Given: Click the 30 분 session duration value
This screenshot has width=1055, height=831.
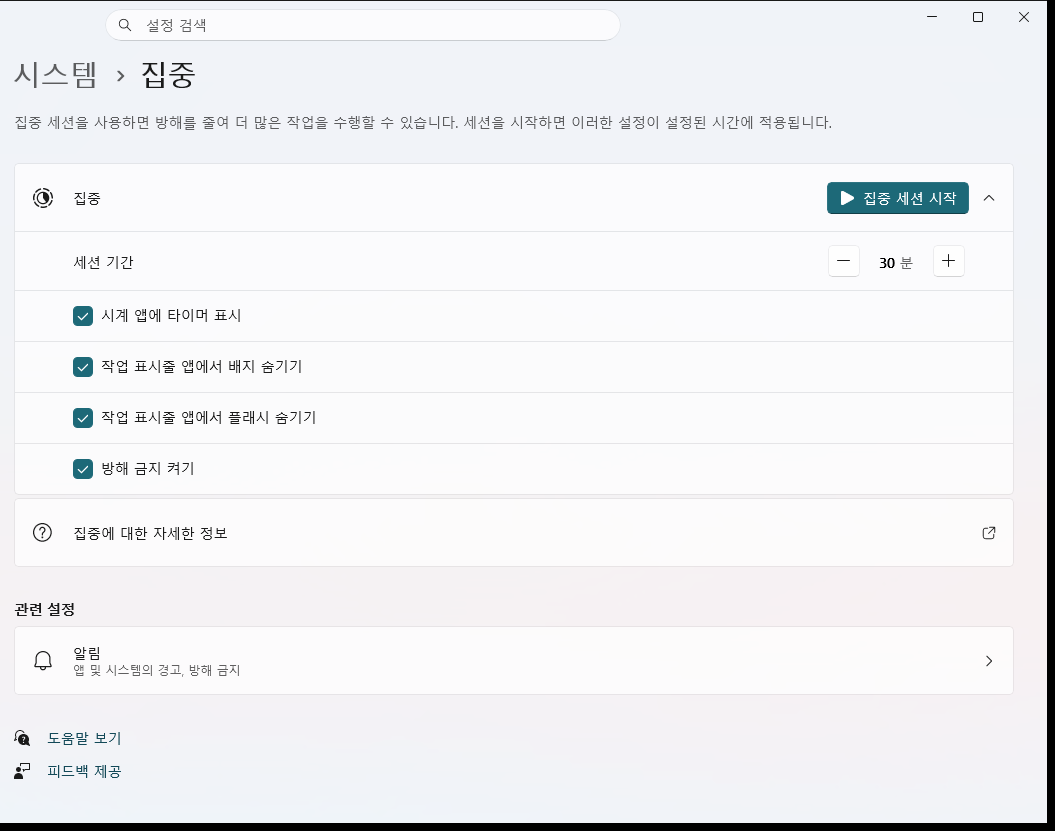Looking at the screenshot, I should 896,262.
